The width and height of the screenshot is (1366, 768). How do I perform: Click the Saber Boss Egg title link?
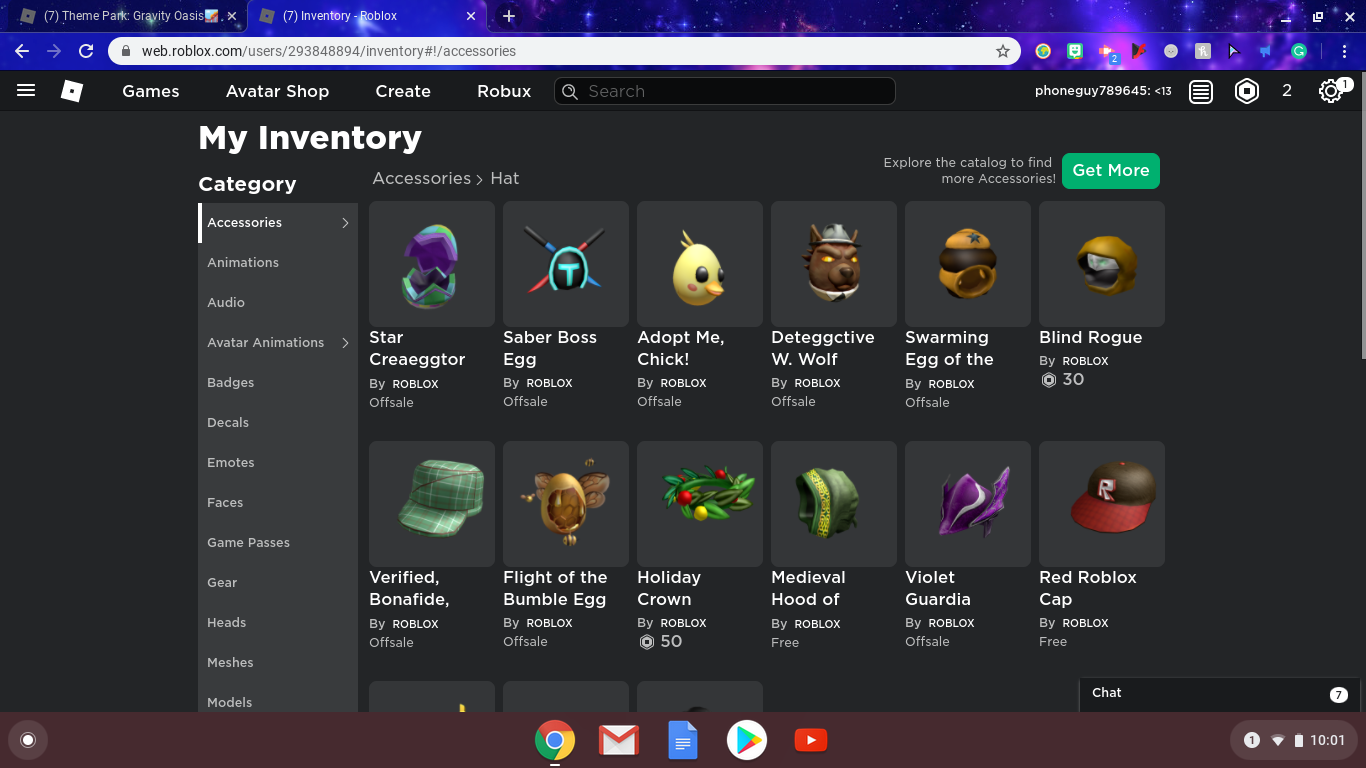tap(550, 348)
